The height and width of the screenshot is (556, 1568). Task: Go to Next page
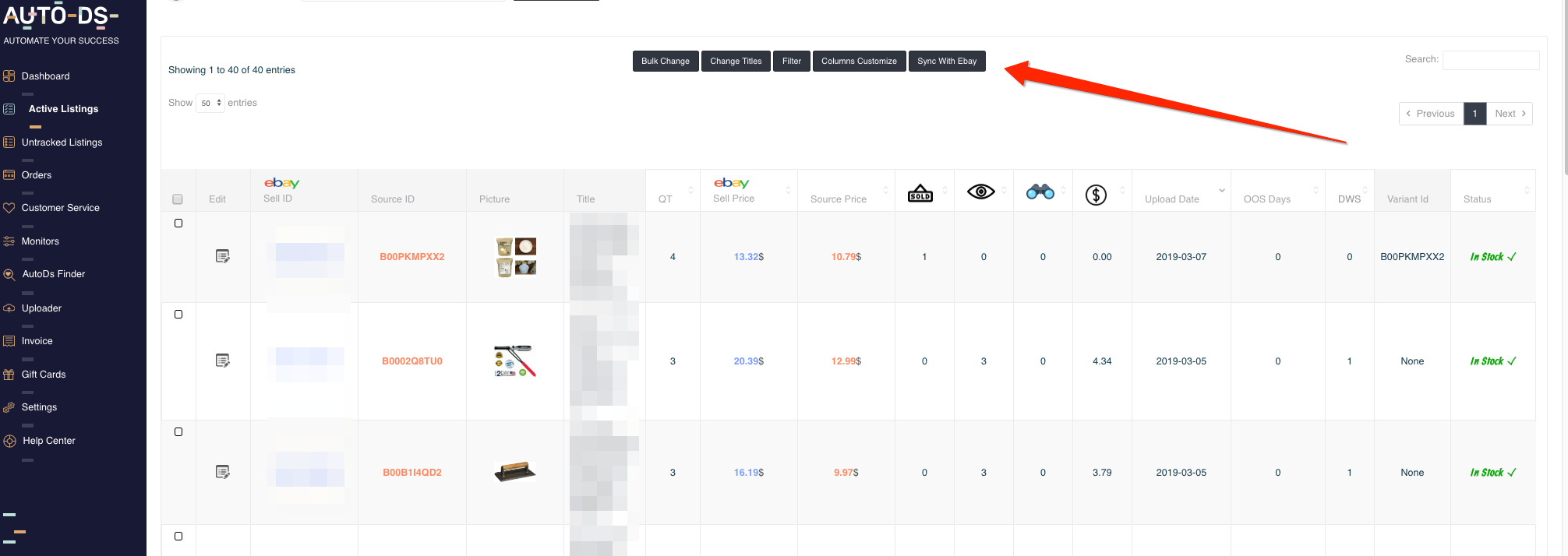(1510, 114)
